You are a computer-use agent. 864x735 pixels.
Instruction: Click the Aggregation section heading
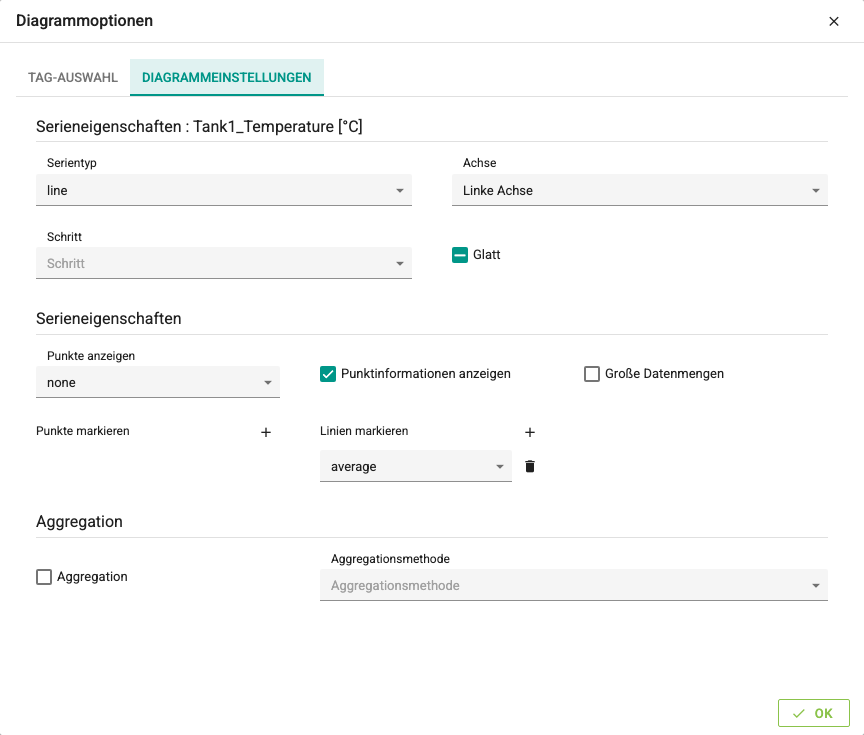click(x=79, y=522)
